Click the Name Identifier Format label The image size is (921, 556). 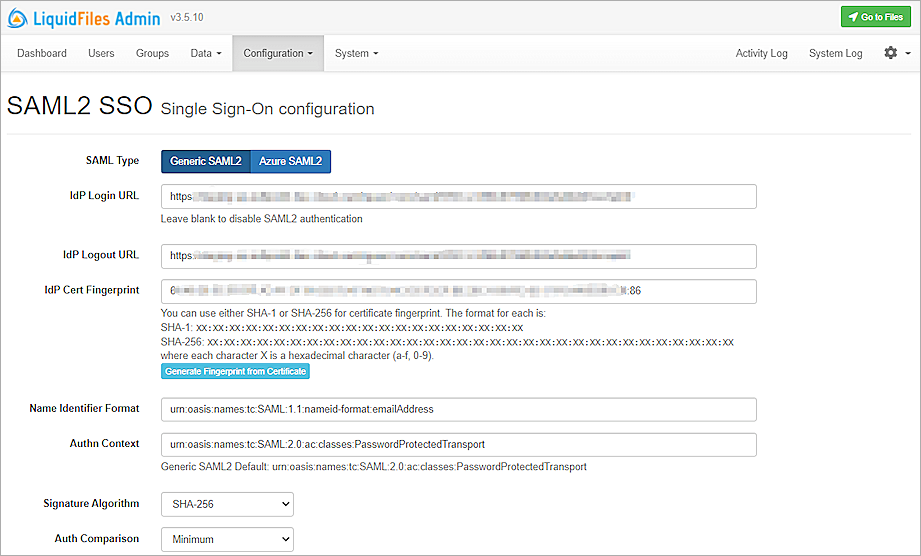pyautogui.click(x=85, y=408)
